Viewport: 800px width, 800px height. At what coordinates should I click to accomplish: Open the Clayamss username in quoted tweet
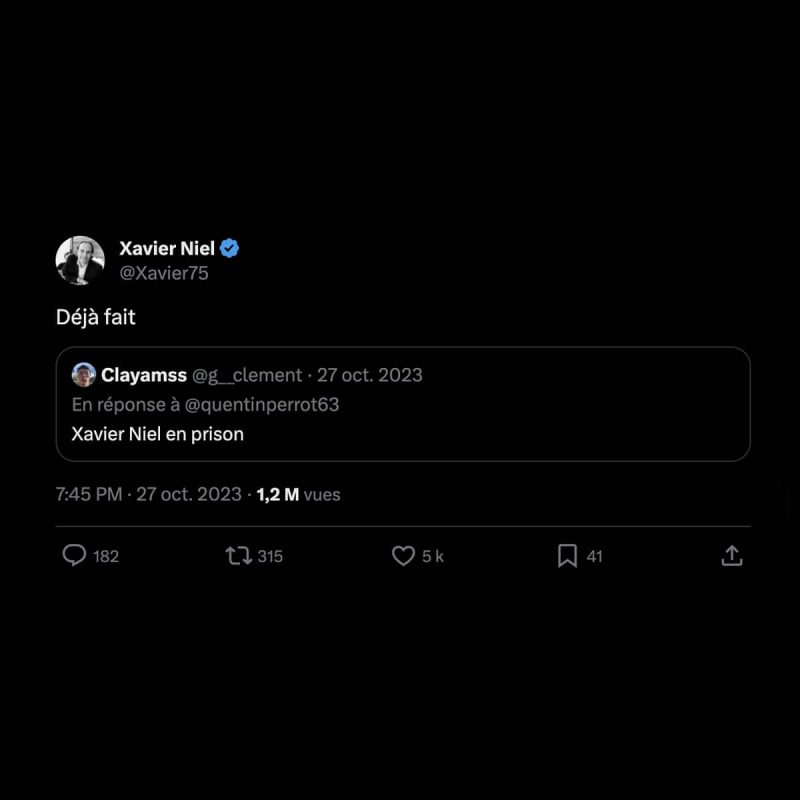tap(143, 375)
